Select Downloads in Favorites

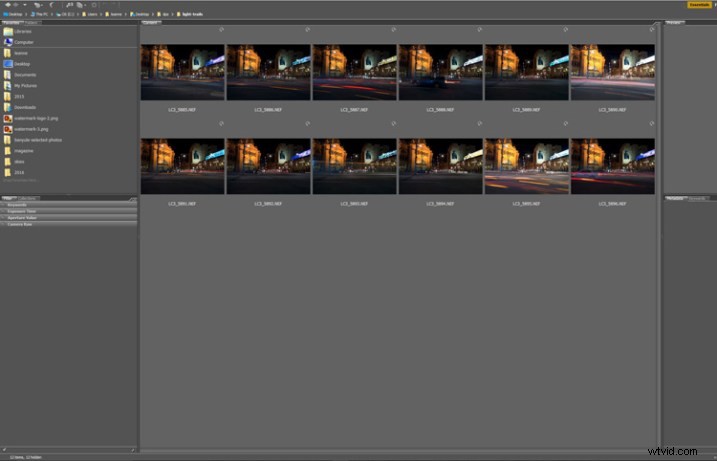[x=19, y=107]
